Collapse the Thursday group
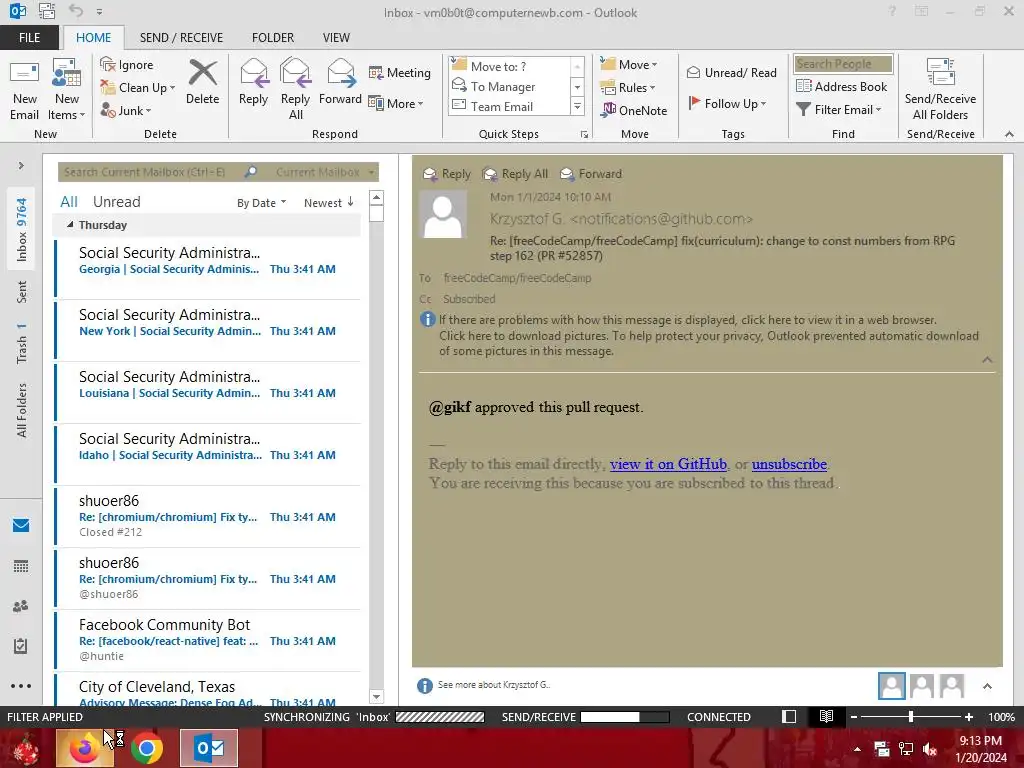The height and width of the screenshot is (768, 1024). [x=70, y=225]
